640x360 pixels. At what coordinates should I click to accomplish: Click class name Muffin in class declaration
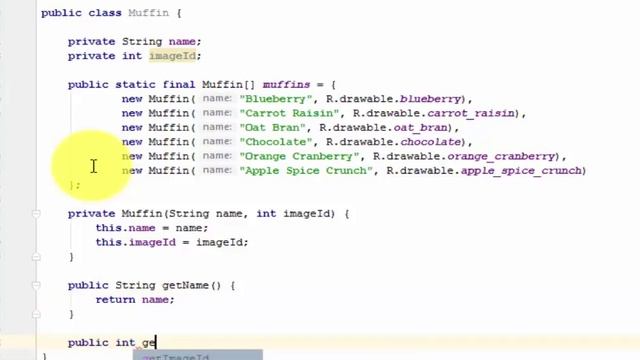149,13
